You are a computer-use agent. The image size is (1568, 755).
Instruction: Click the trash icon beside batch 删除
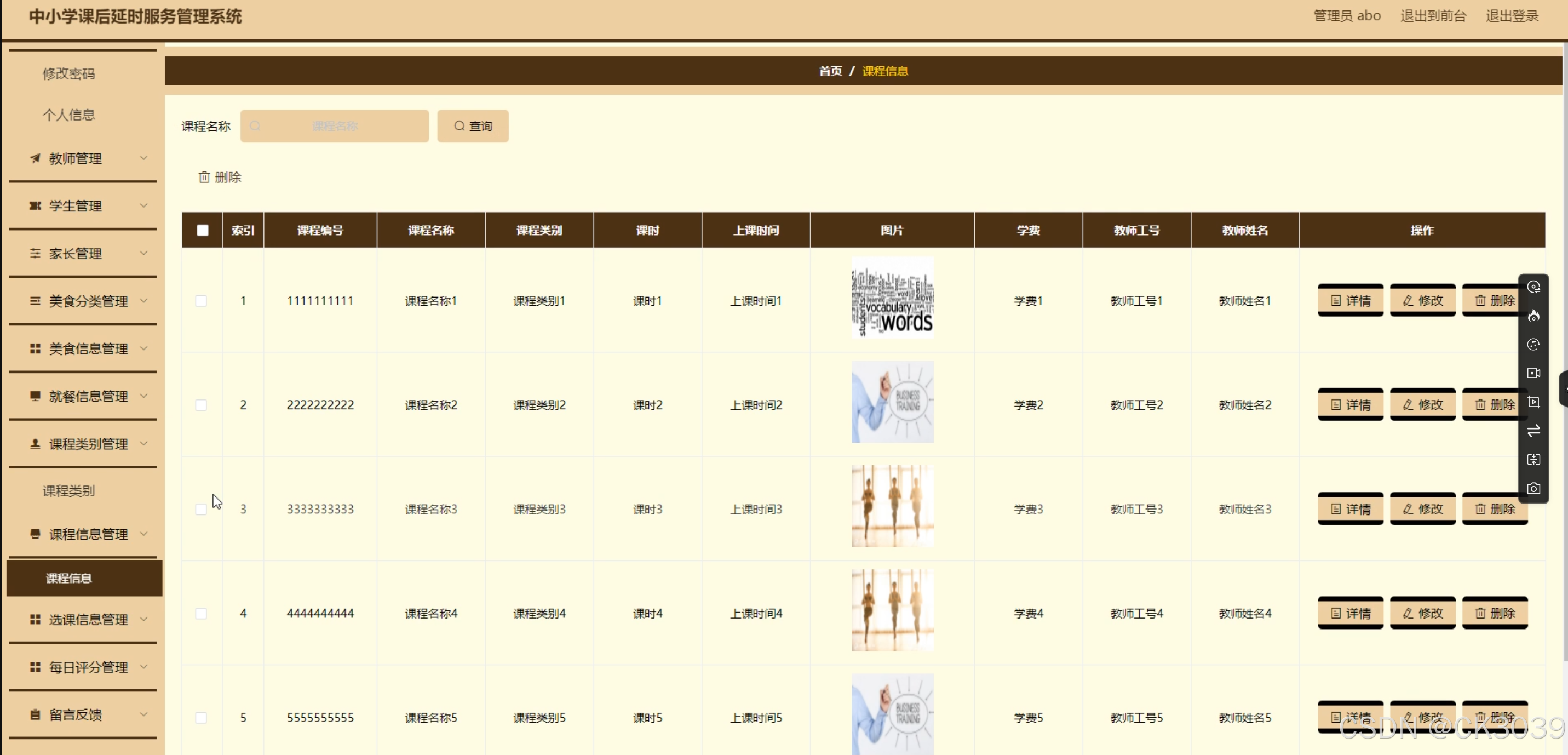[204, 176]
